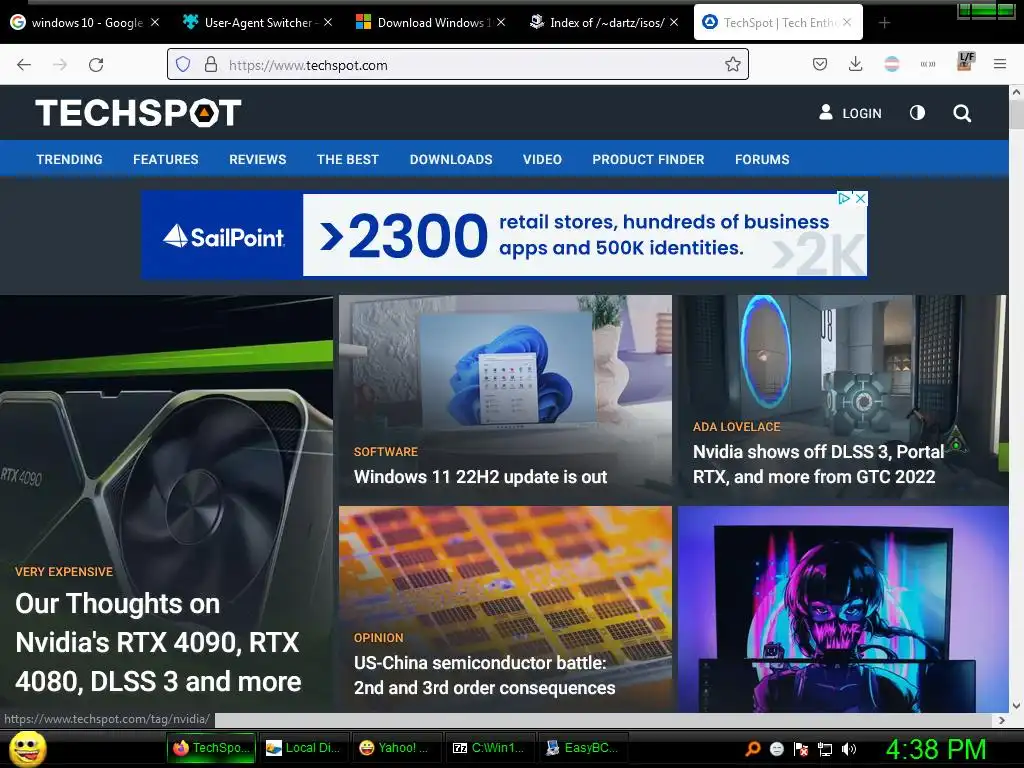
Task: Click the AdChoices triangle icon
Action: (844, 199)
